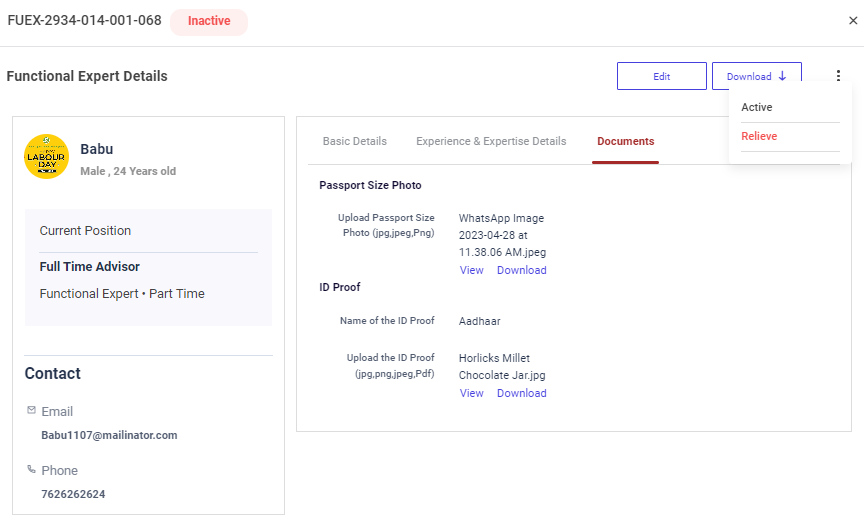This screenshot has height=517, width=864.
Task: Open Experience & Expertise Details tab
Action: (491, 141)
